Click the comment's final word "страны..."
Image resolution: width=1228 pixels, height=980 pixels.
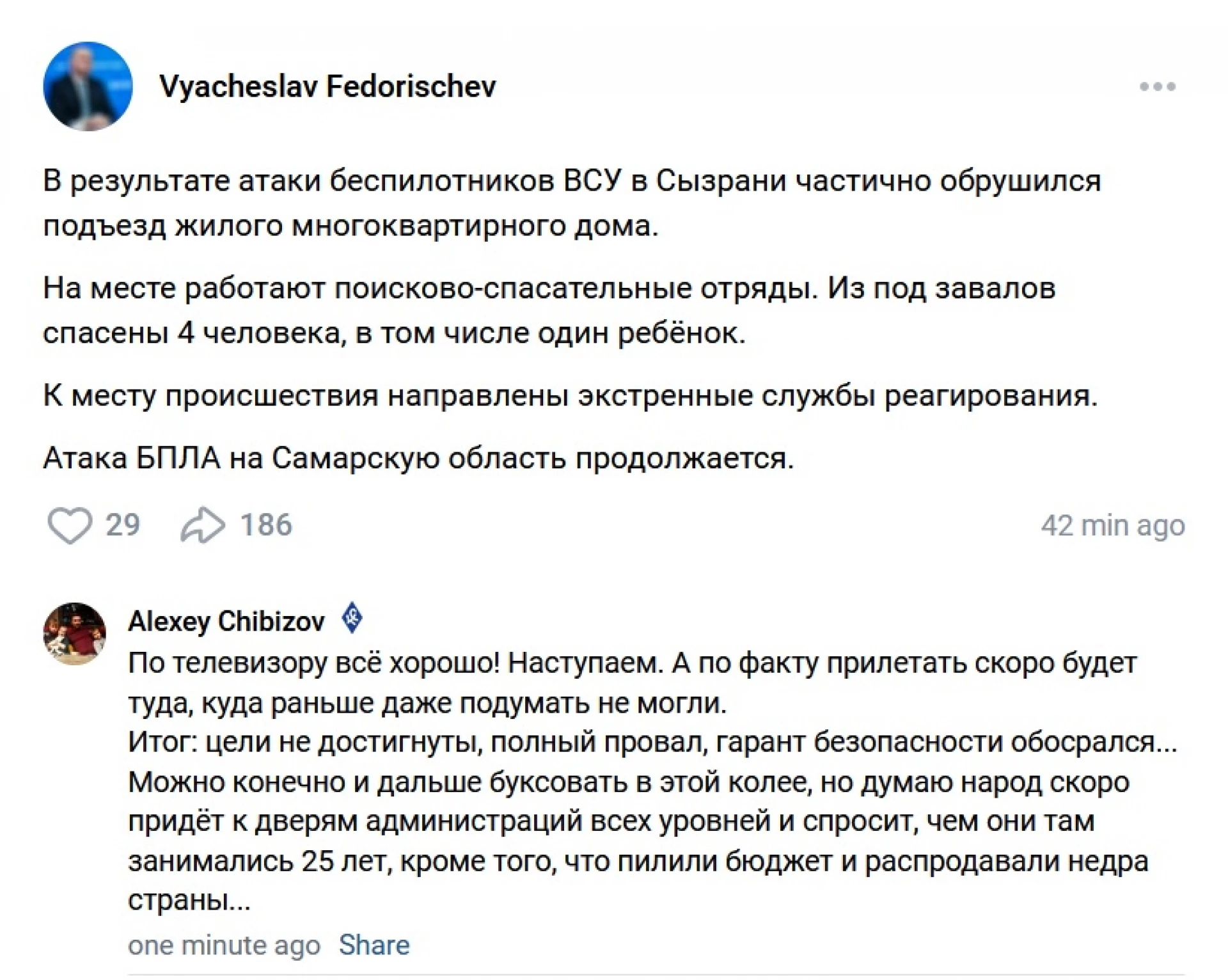[x=189, y=901]
